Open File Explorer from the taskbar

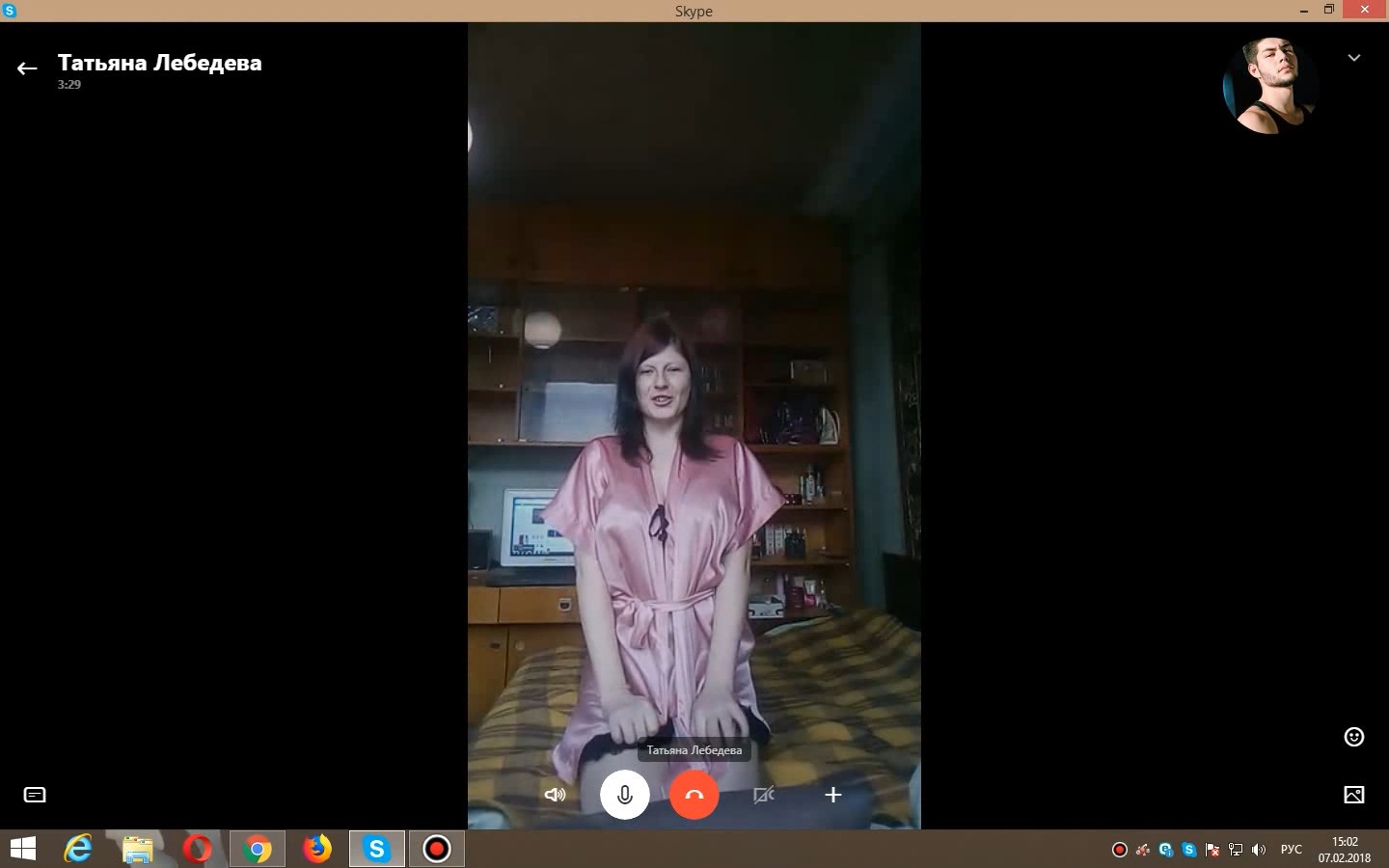pyautogui.click(x=138, y=849)
